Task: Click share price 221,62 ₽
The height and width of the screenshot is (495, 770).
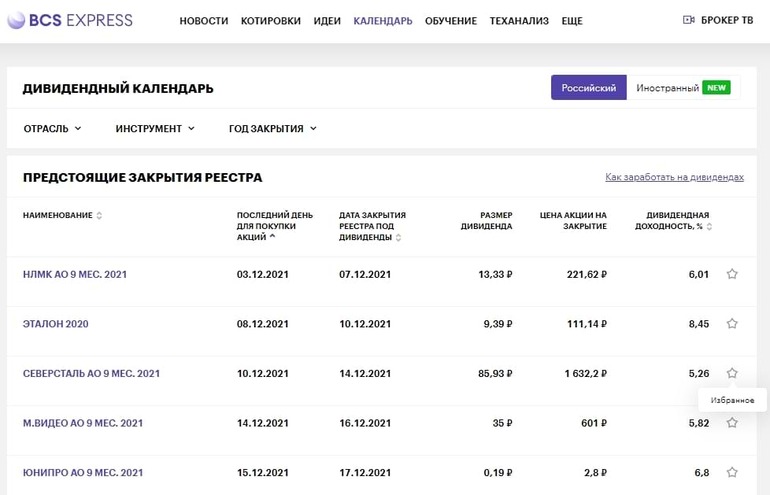Action: click(587, 275)
